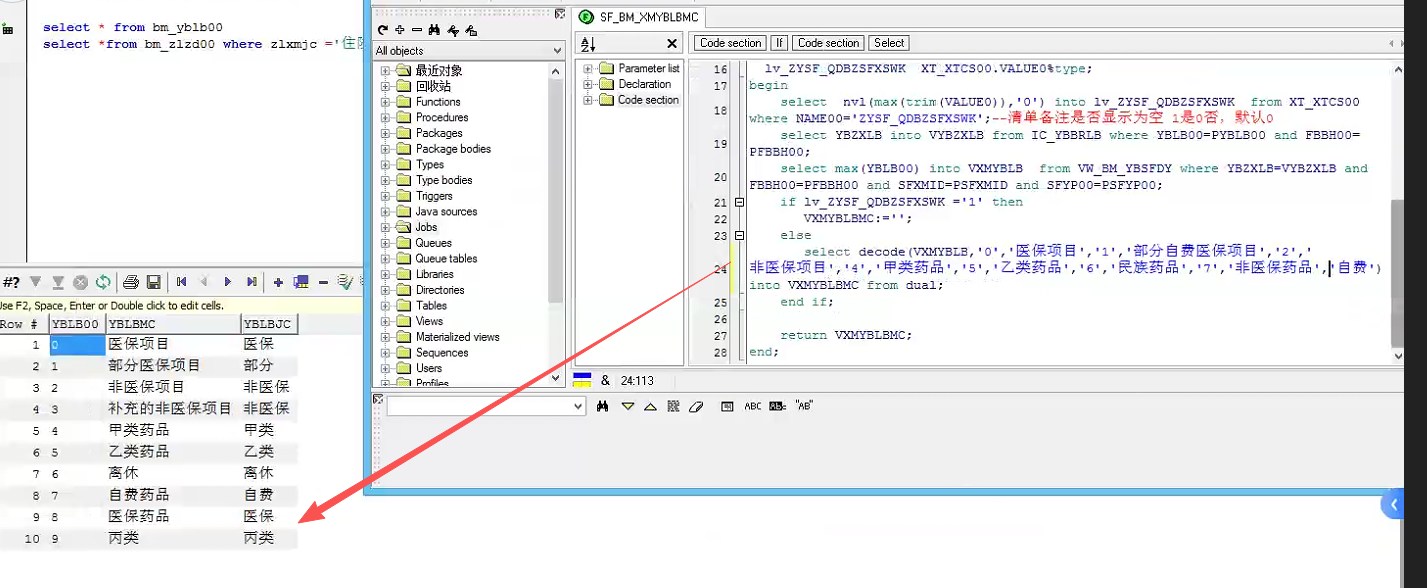
Task: Close the code contents panel with X
Action: tap(673, 44)
